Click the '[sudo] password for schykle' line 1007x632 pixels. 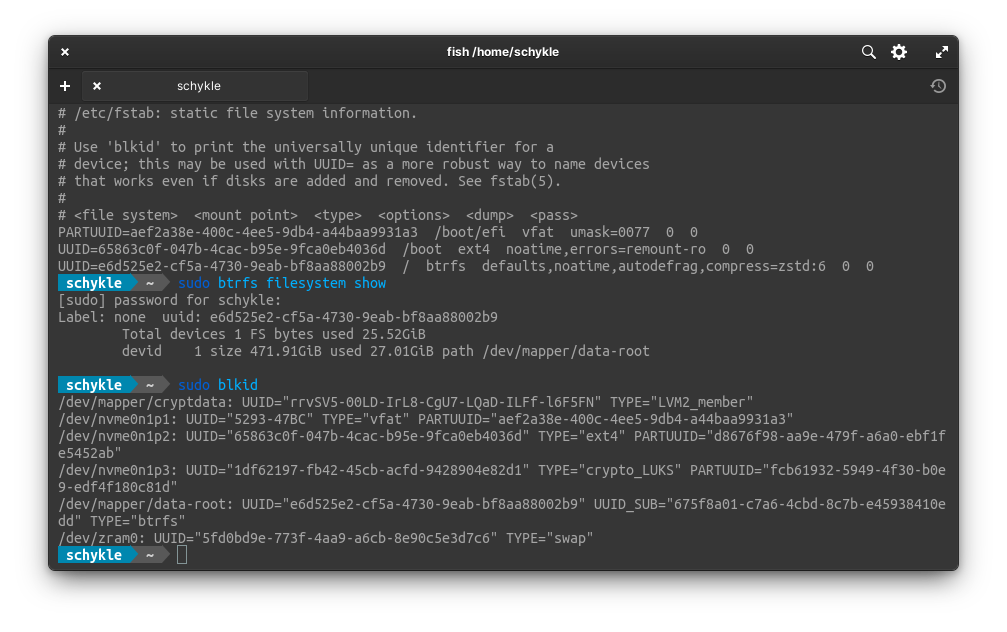(170, 300)
